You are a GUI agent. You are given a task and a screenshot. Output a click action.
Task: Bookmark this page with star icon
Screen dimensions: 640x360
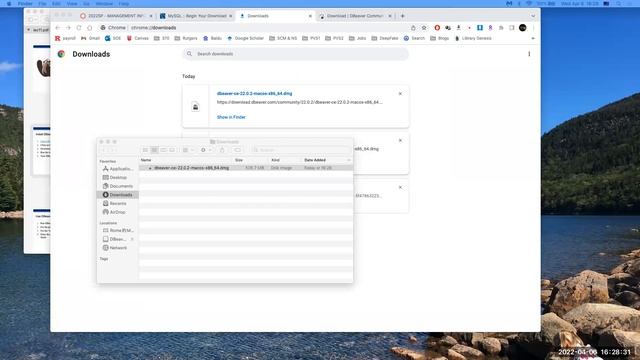(x=424, y=28)
